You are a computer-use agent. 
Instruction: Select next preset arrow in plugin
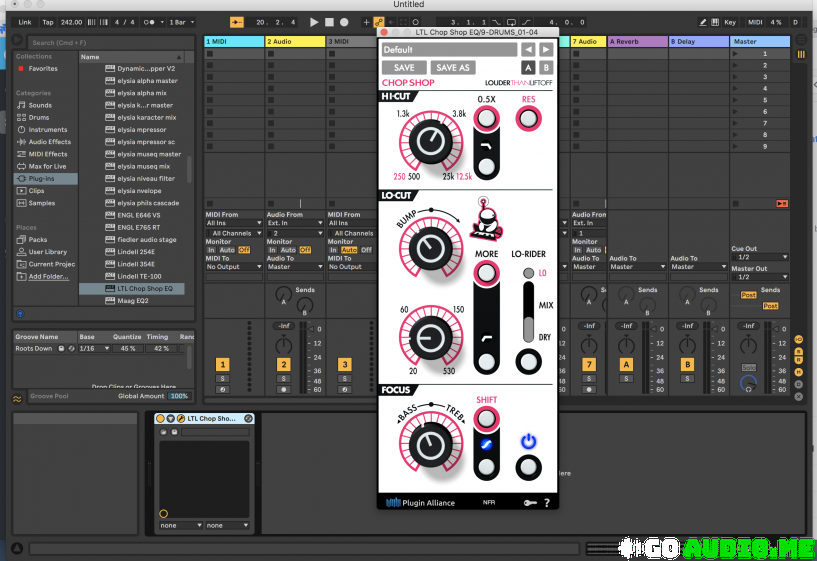coord(546,49)
